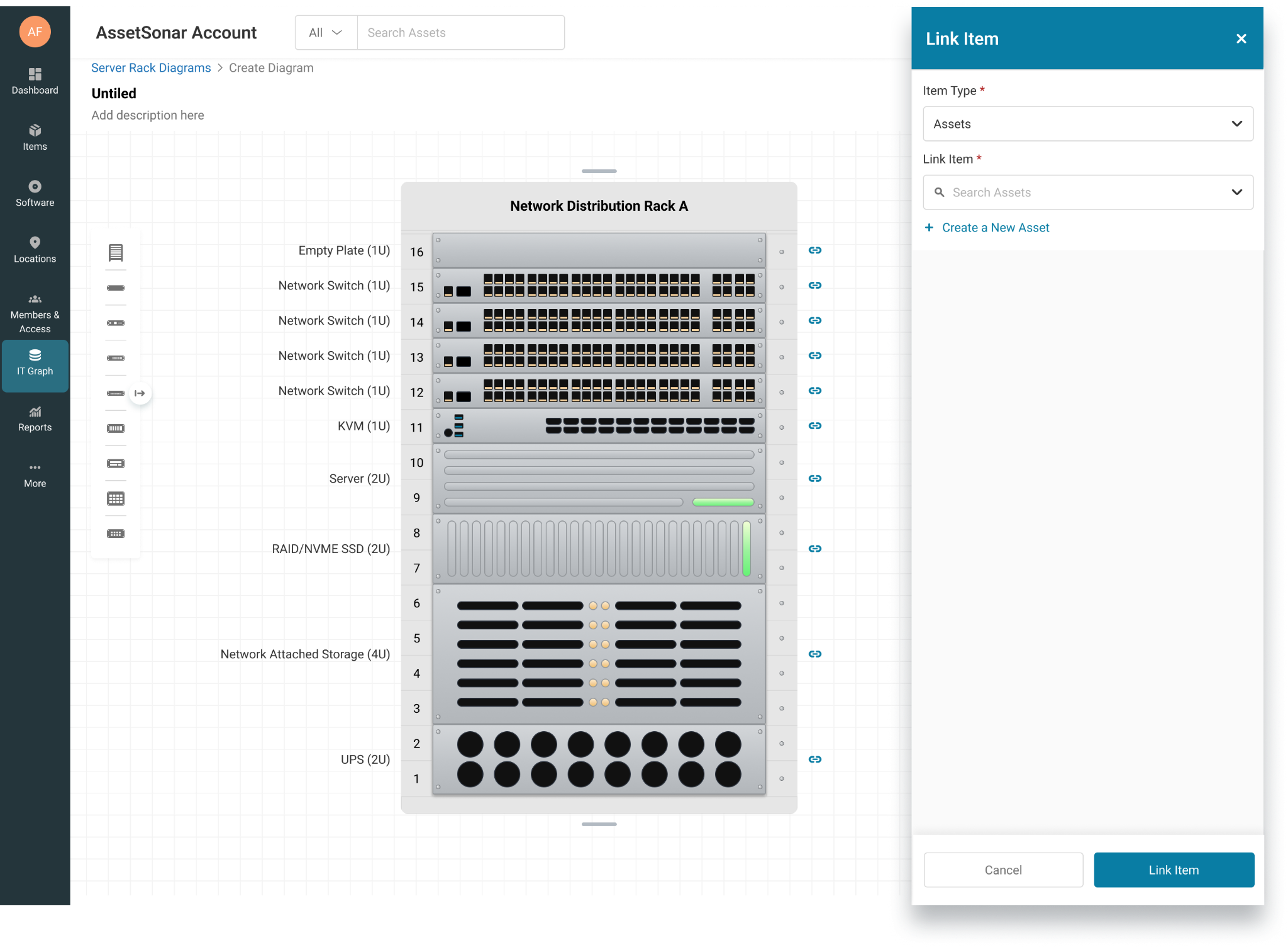Screen dimensions: 1288x947
Task: Go to Software section
Action: (35, 193)
